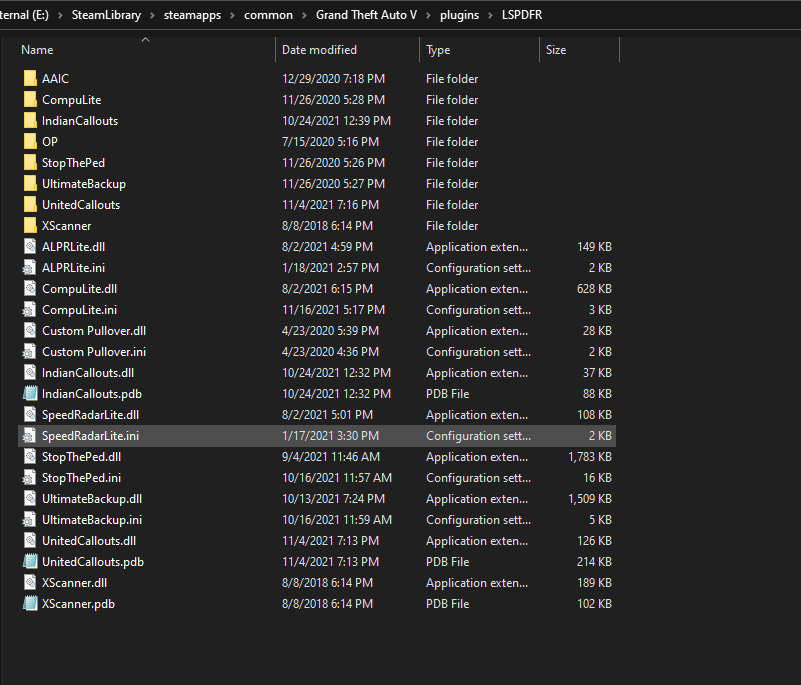
Task: Expand the chevron after steamapps in path
Action: [232, 15]
